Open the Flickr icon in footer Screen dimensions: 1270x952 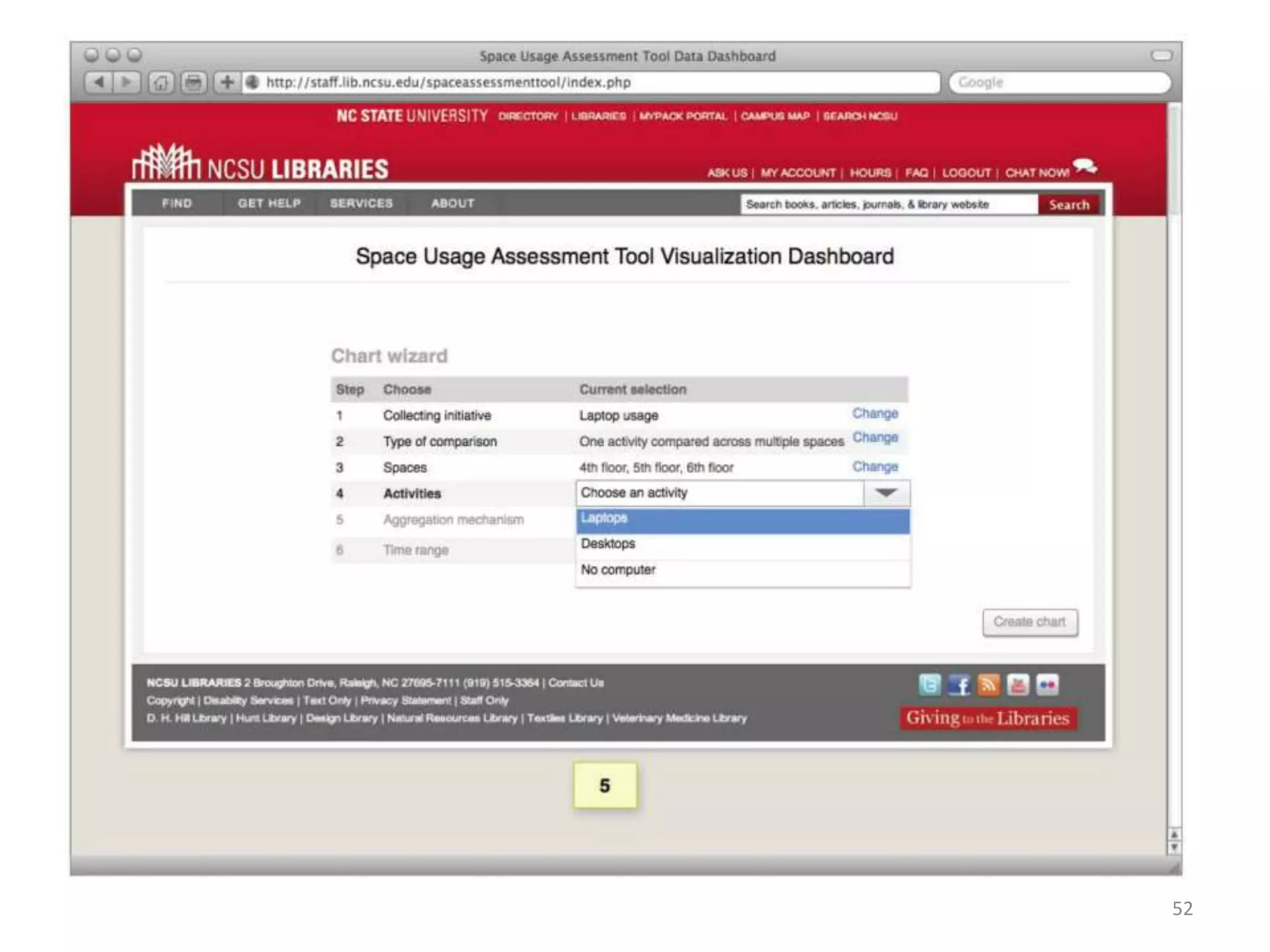(x=1047, y=685)
